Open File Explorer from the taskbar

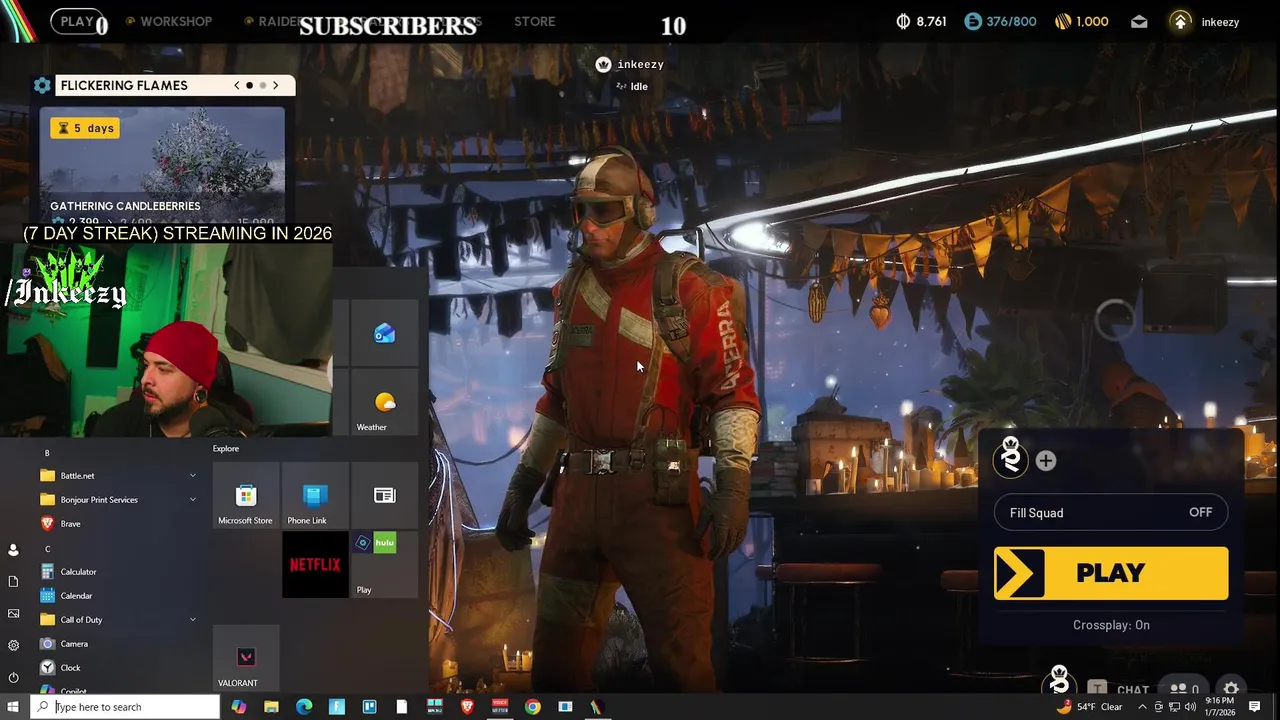coord(271,707)
